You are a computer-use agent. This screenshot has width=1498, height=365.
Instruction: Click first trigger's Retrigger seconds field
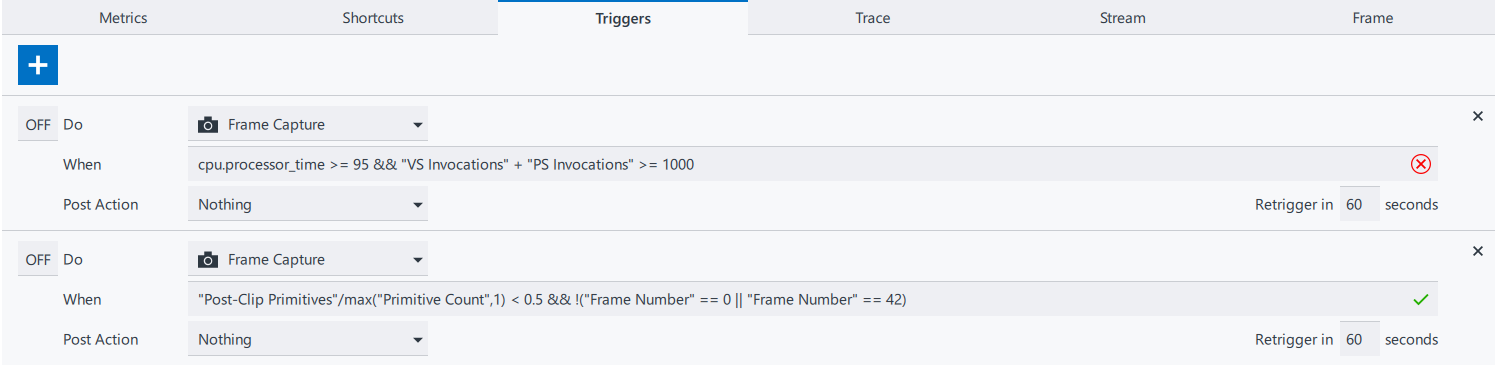[x=1359, y=204]
